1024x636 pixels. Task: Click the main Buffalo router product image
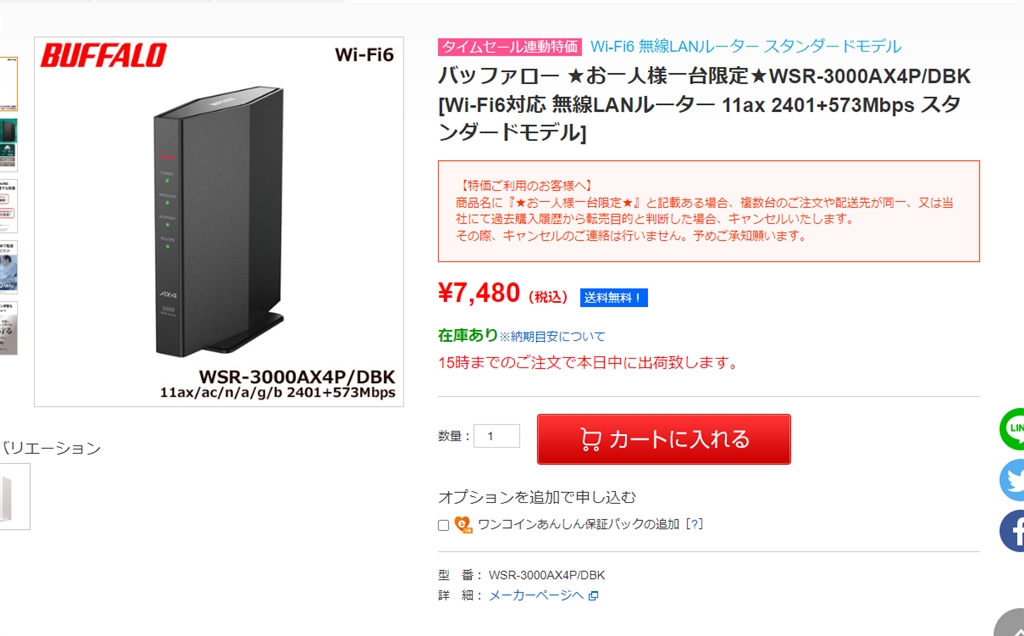219,222
